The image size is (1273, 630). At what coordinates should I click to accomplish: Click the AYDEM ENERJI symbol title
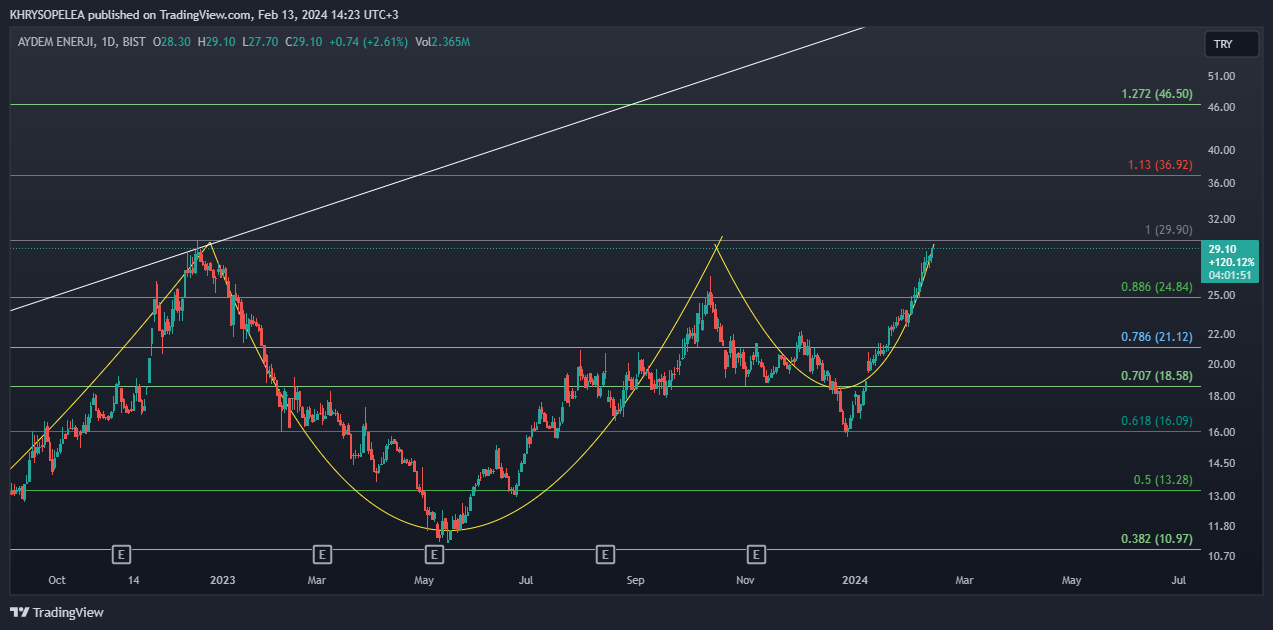pos(57,42)
